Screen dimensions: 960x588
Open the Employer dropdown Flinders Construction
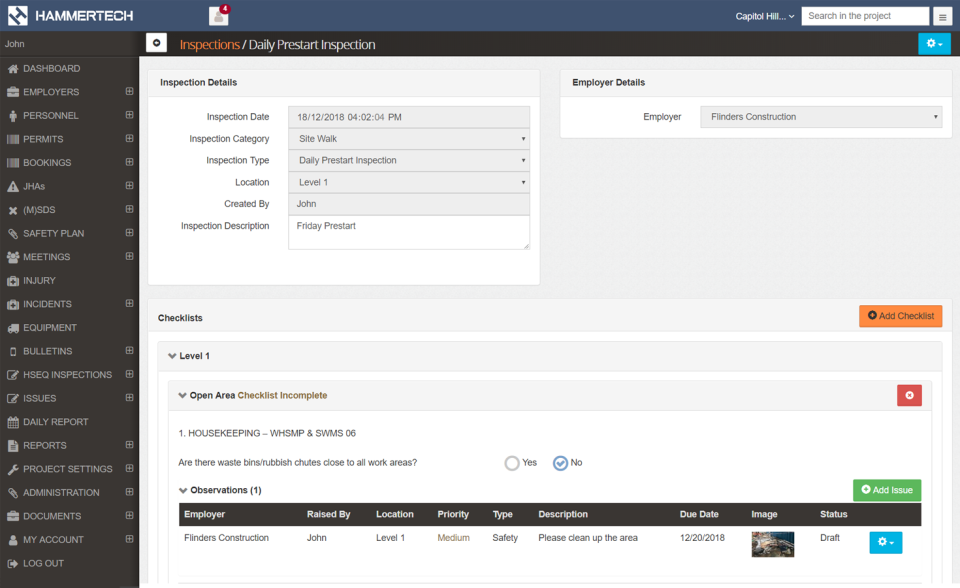point(821,117)
